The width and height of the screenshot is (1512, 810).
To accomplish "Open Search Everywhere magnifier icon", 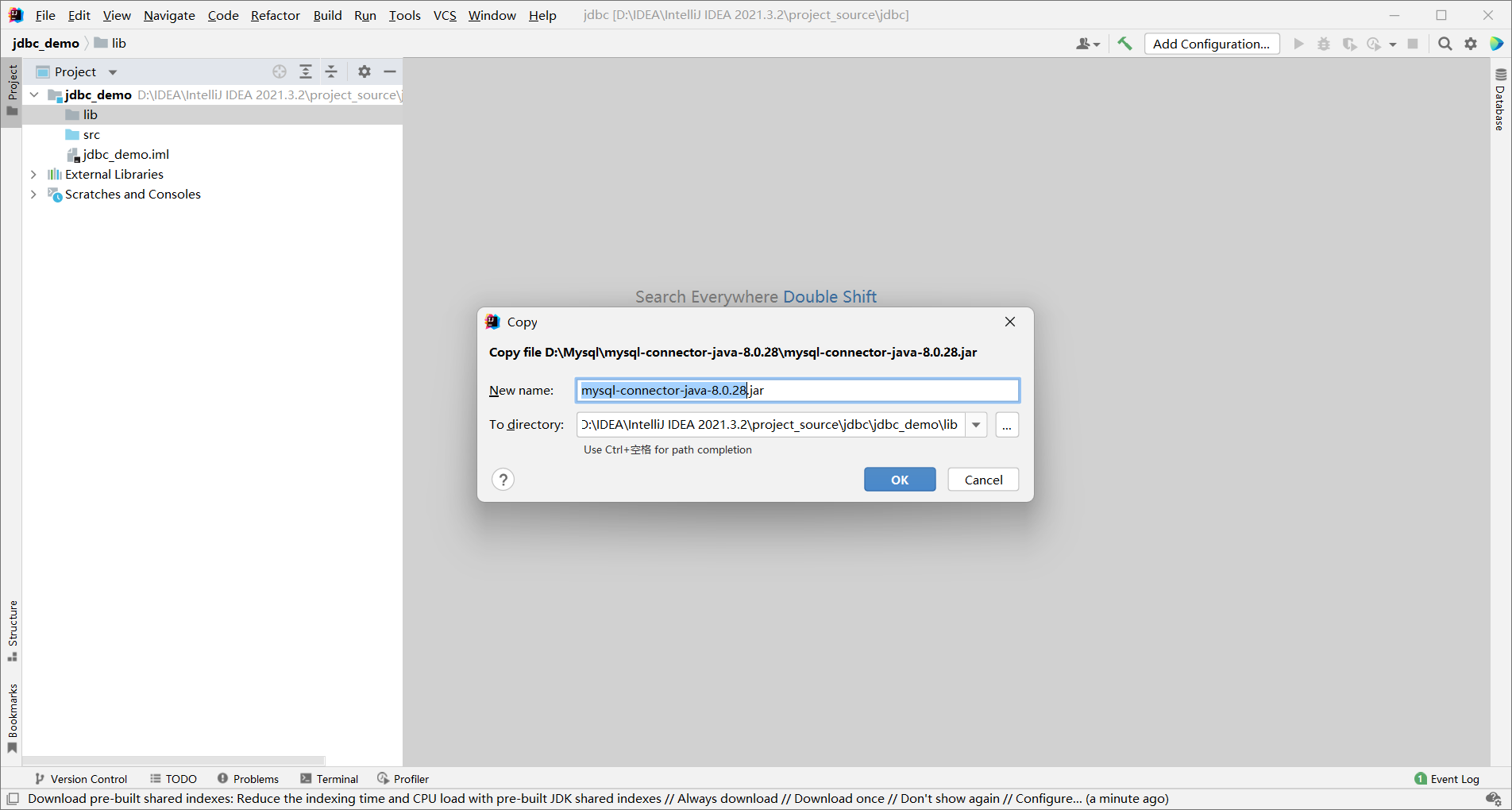I will [x=1445, y=44].
